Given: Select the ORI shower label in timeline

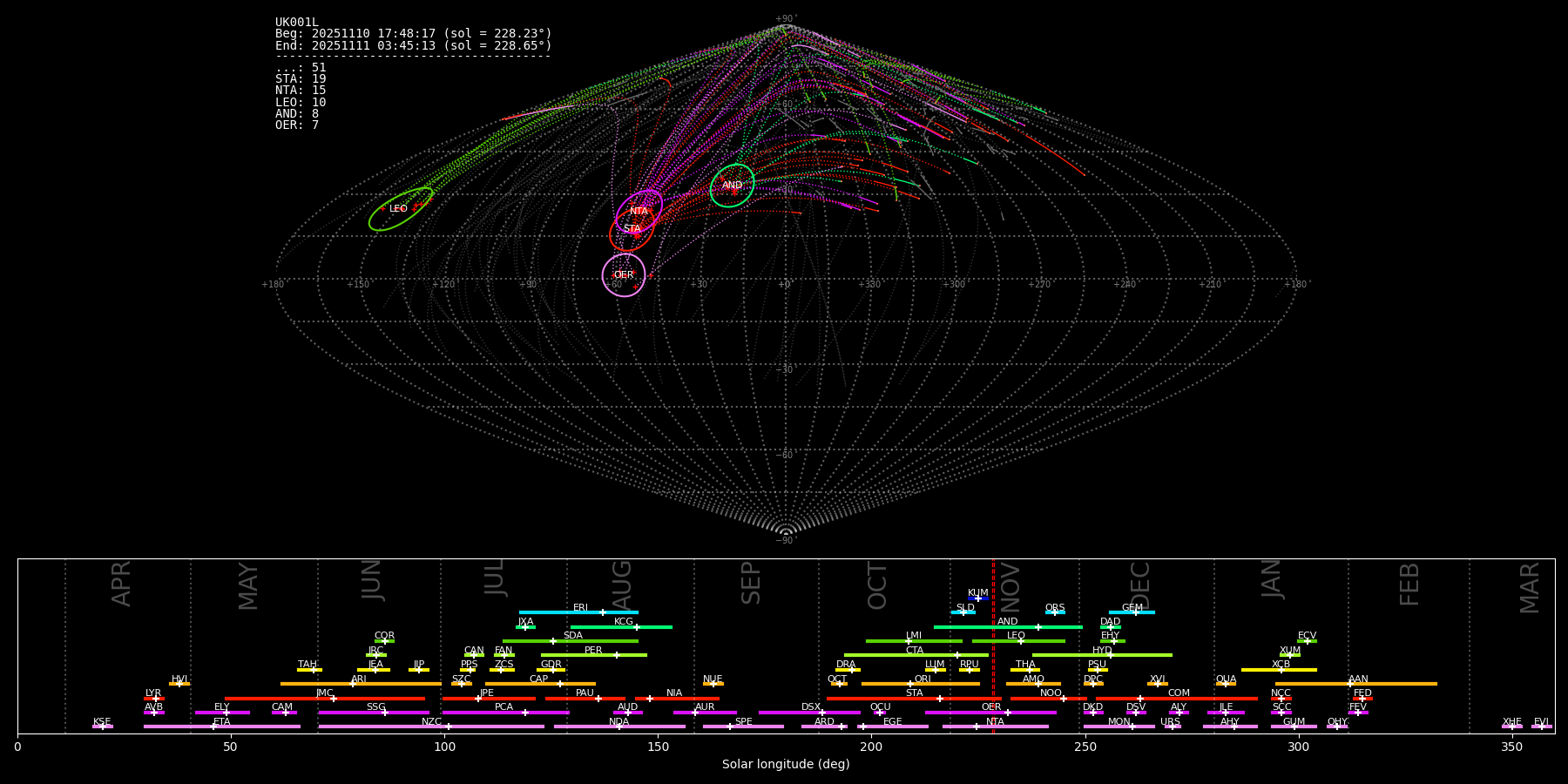Looking at the screenshot, I should pyautogui.click(x=923, y=679).
